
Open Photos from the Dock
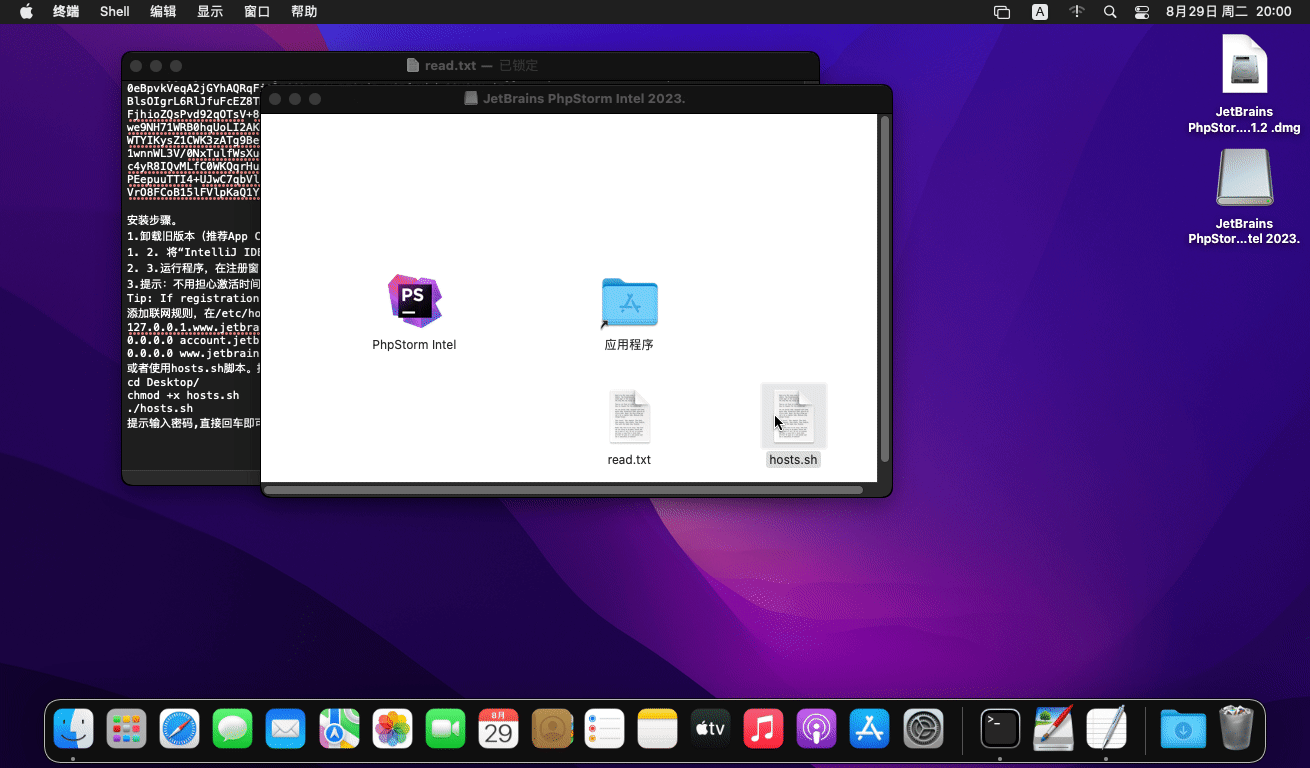pos(392,729)
